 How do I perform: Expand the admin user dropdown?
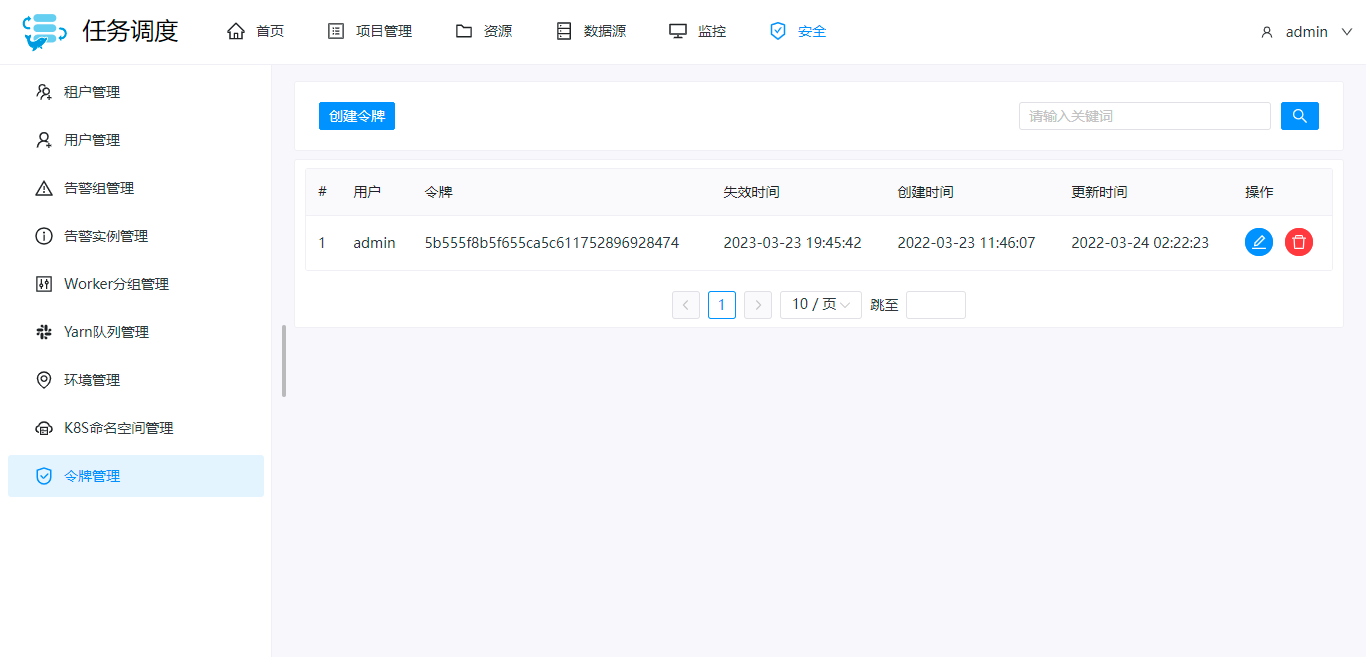point(1306,32)
